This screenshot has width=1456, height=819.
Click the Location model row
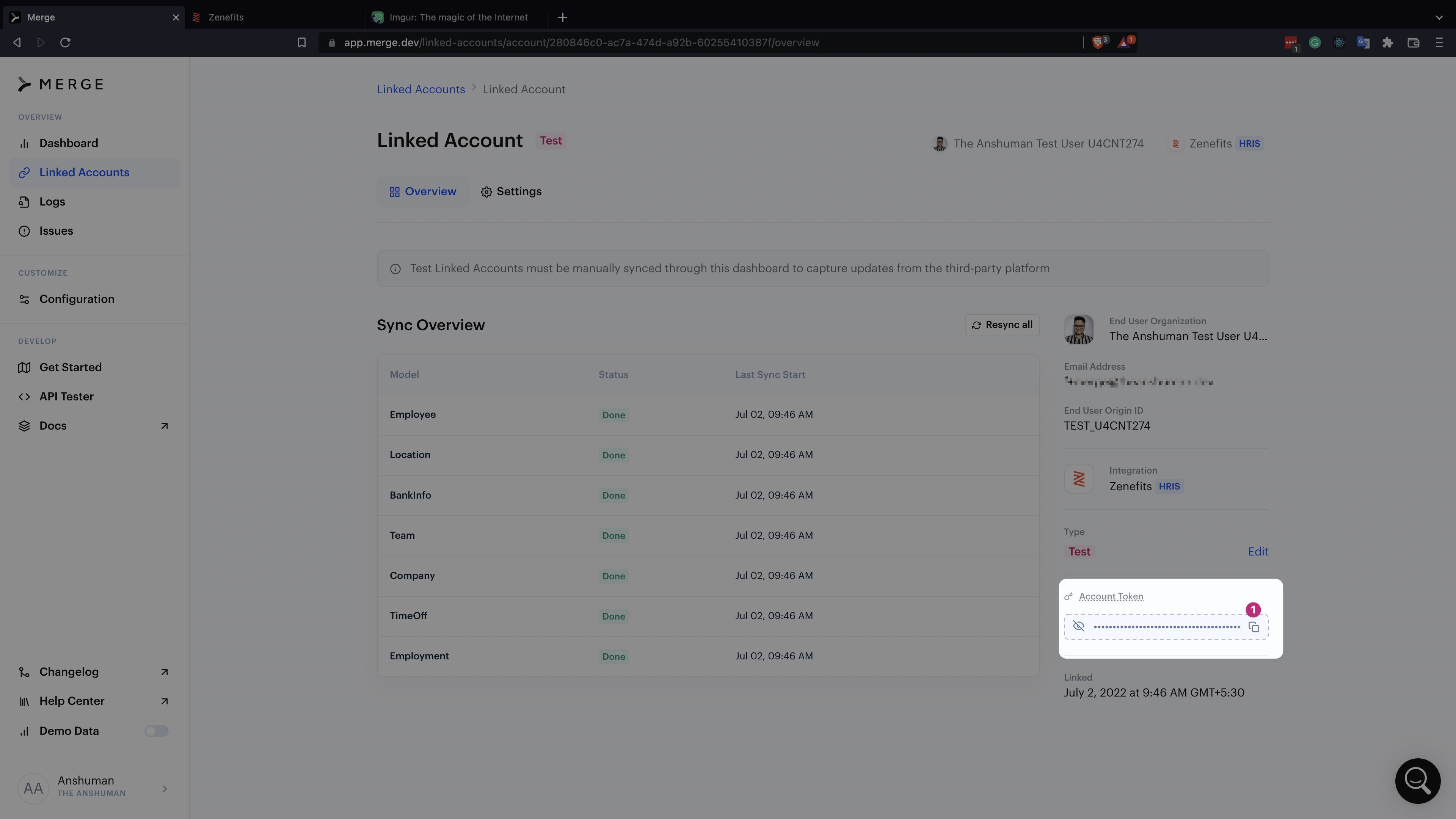tap(708, 455)
